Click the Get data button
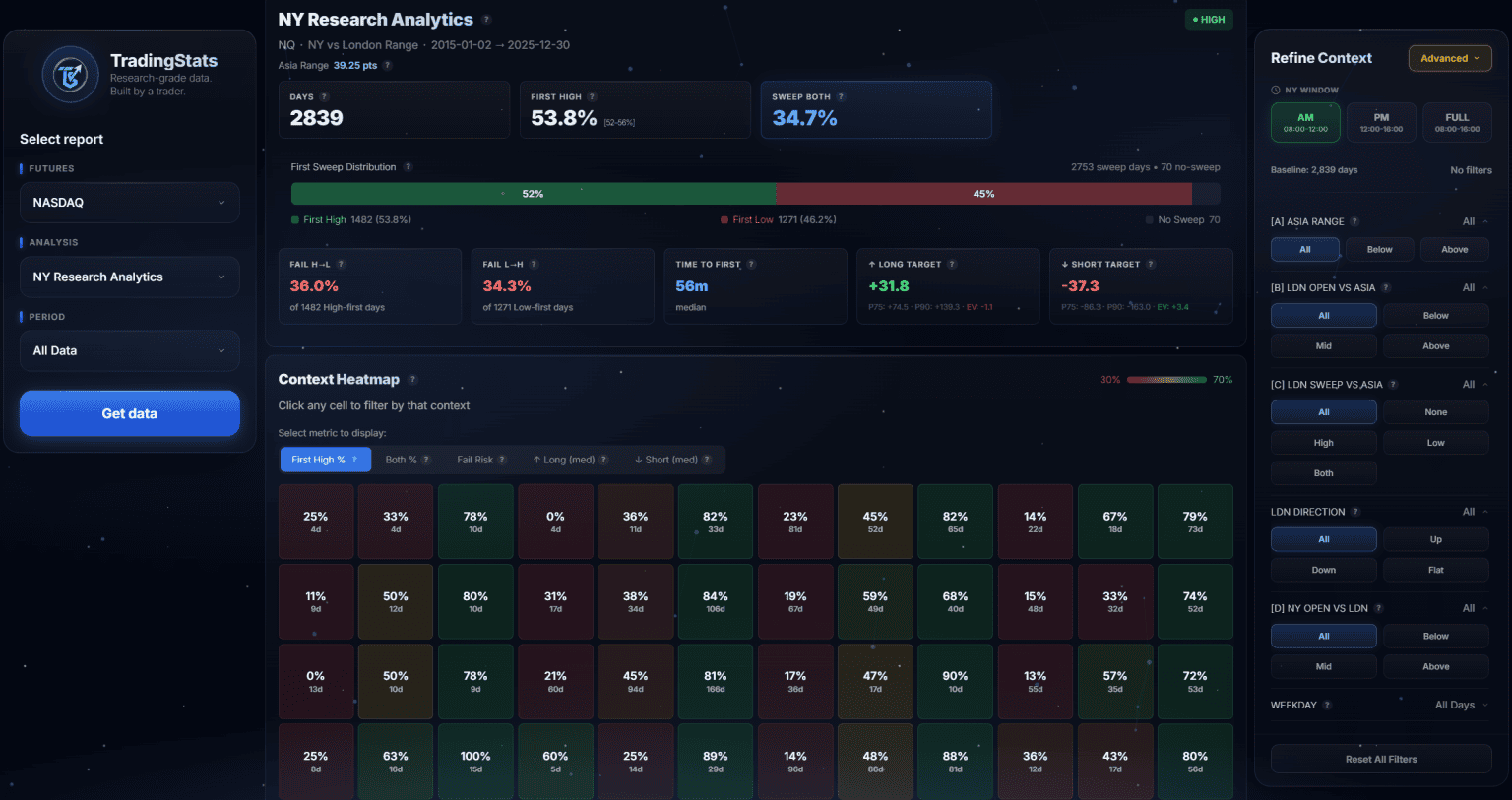 pos(130,413)
